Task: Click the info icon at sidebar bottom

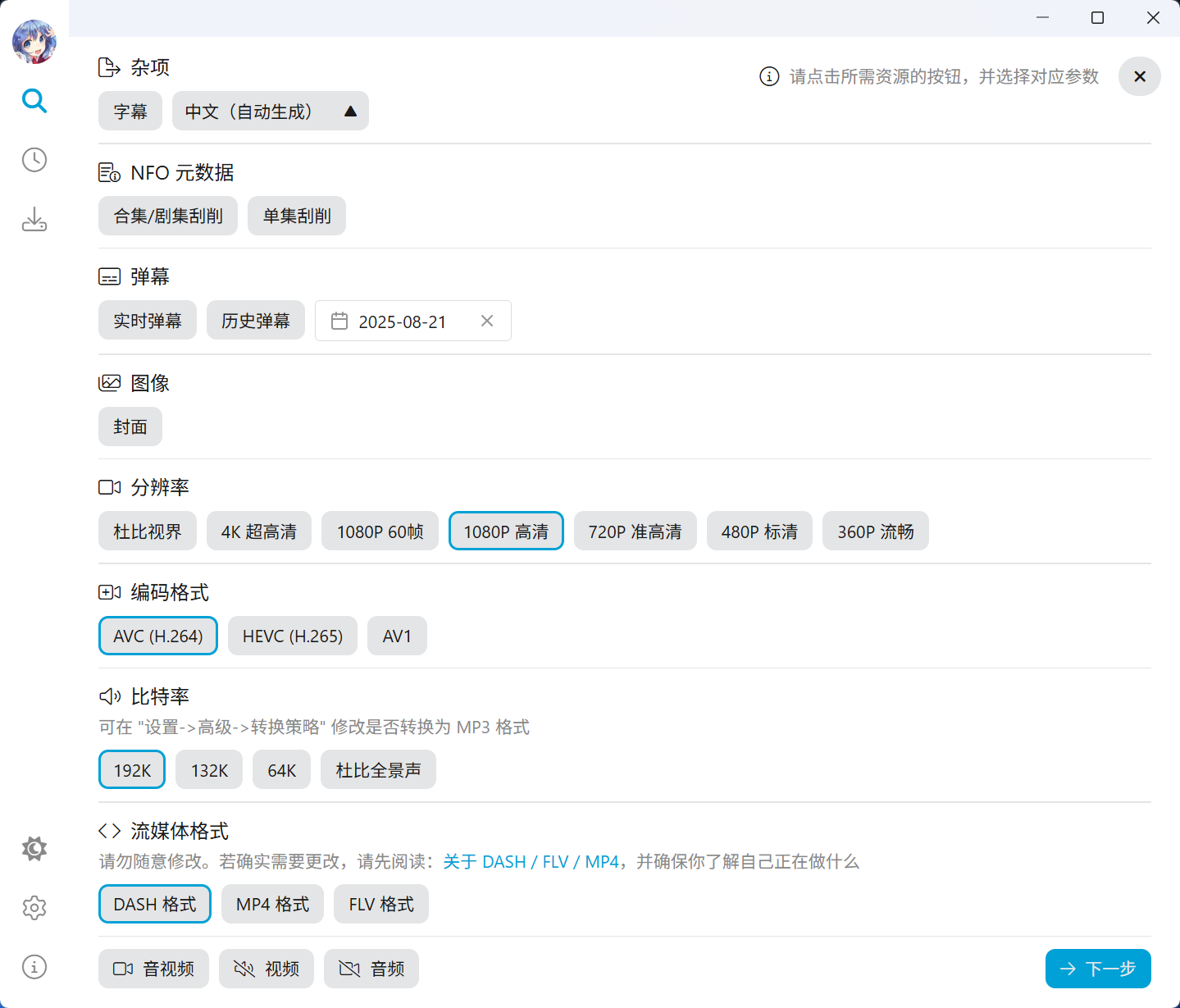Action: (34, 966)
